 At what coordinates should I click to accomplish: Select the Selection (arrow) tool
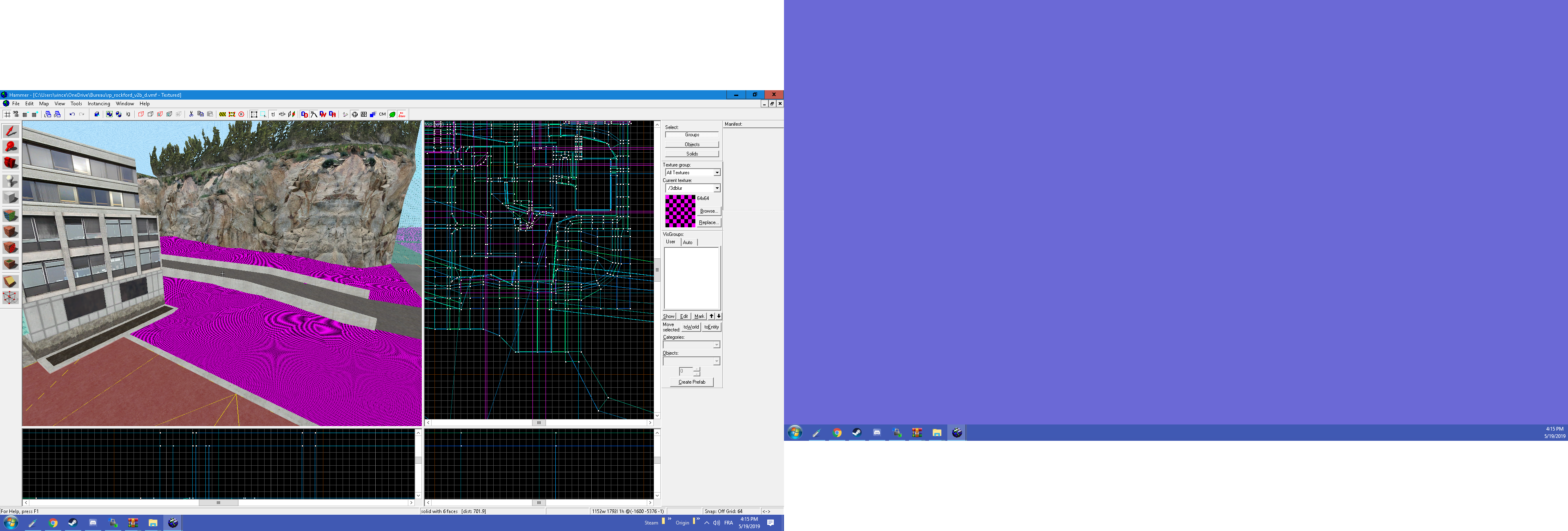tap(11, 131)
